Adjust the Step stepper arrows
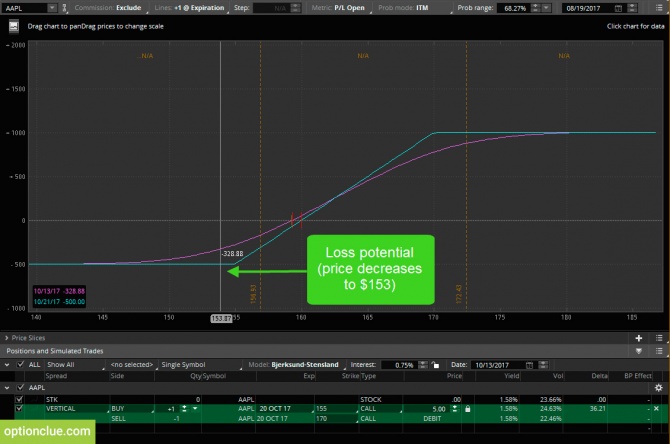 (295, 8)
